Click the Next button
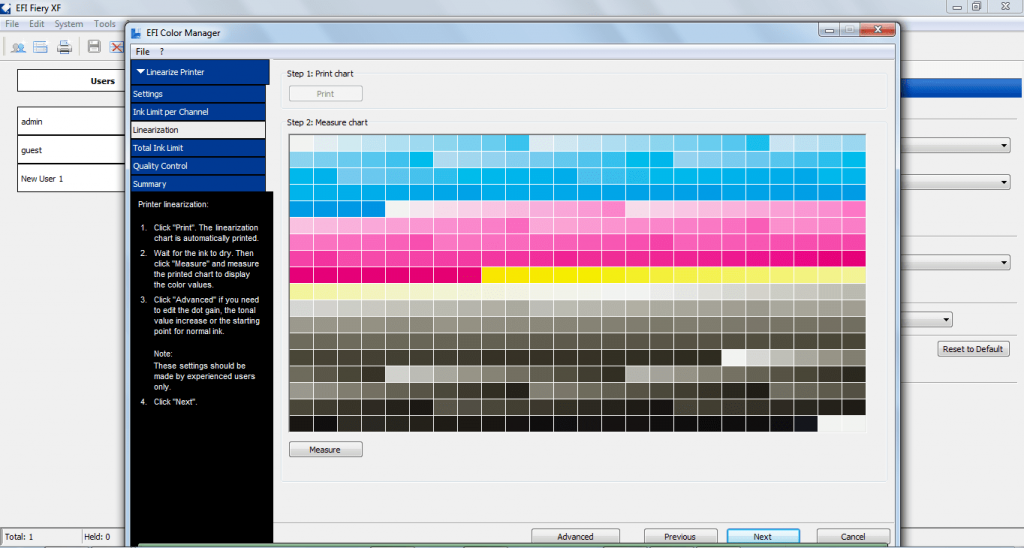The height and width of the screenshot is (548, 1024). (x=763, y=536)
